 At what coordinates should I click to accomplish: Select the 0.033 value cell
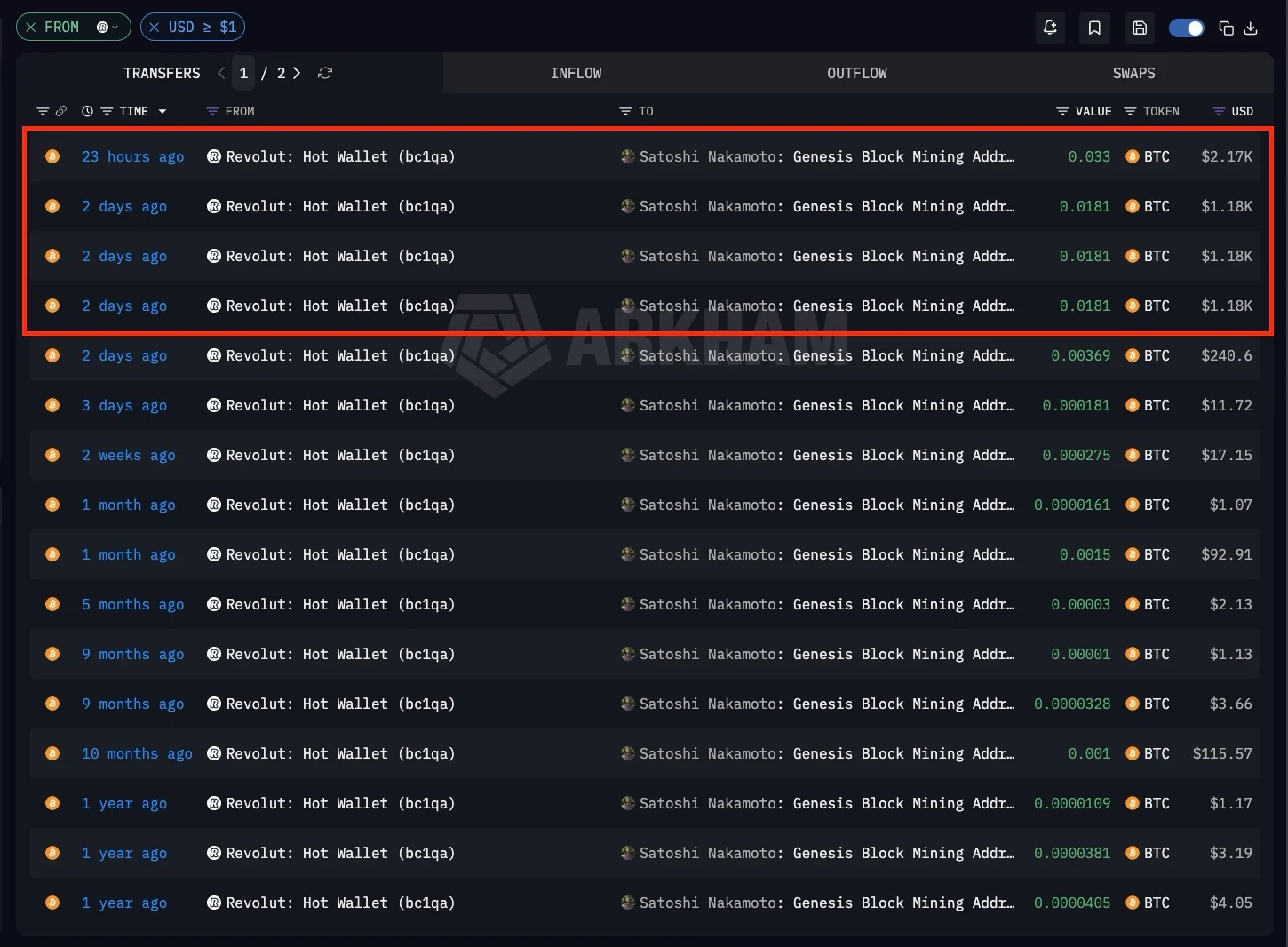coord(1089,156)
